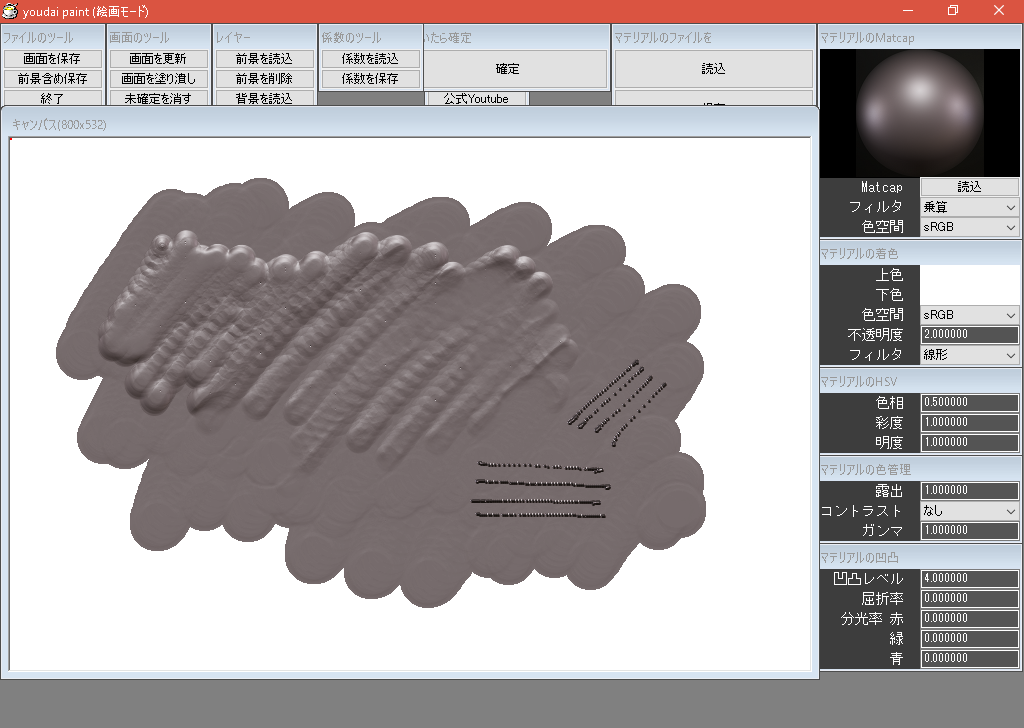
Task: Click 前景含め保存 to save with foreground
Action: pos(55,78)
